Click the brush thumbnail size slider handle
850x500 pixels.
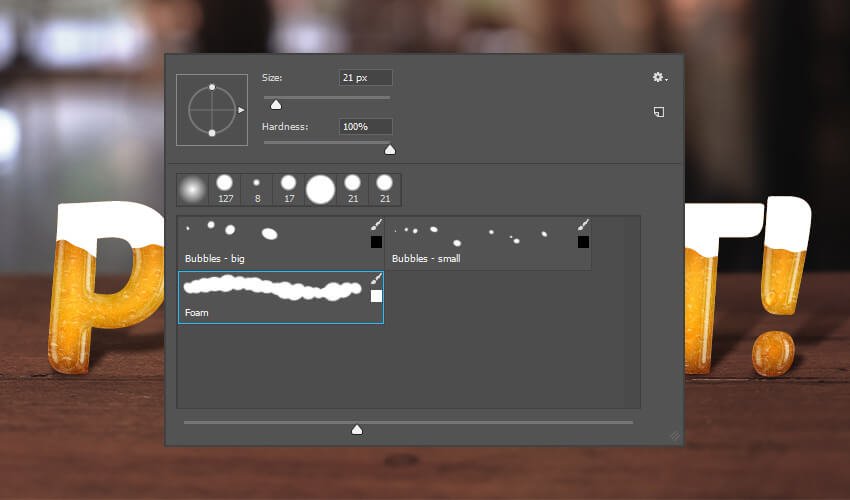click(x=357, y=430)
